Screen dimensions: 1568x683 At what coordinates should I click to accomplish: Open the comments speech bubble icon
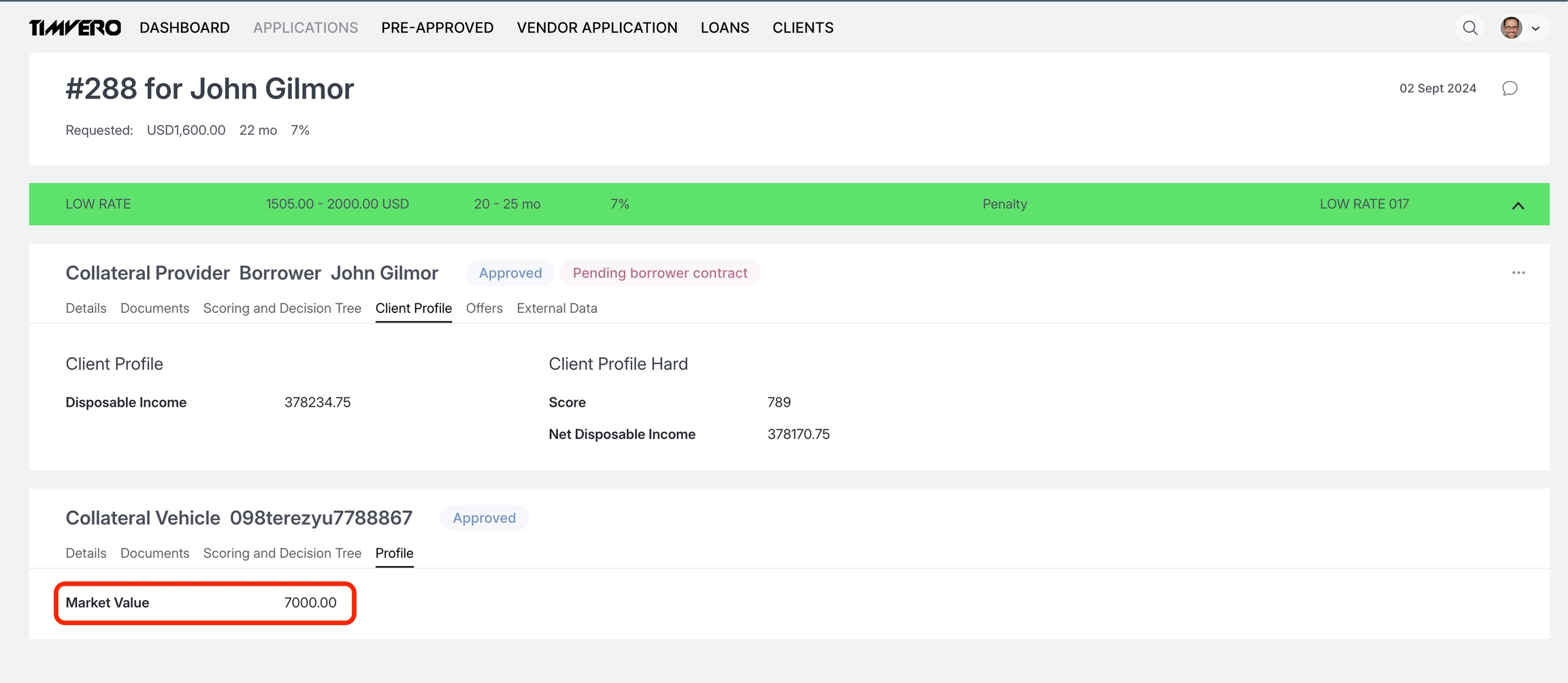(x=1509, y=88)
